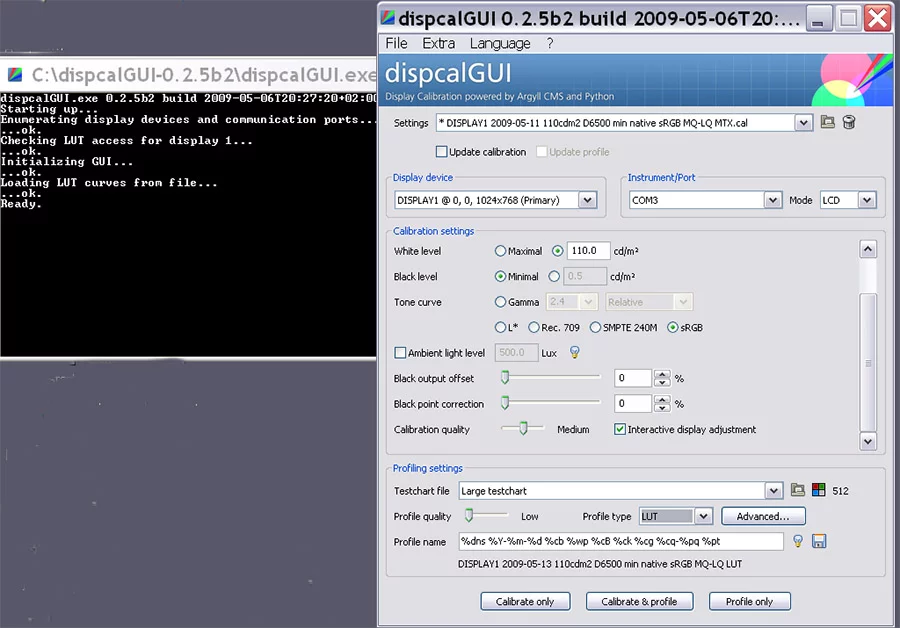Uncheck Interactive display adjustment
Screen dimensions: 900x628
620,429
